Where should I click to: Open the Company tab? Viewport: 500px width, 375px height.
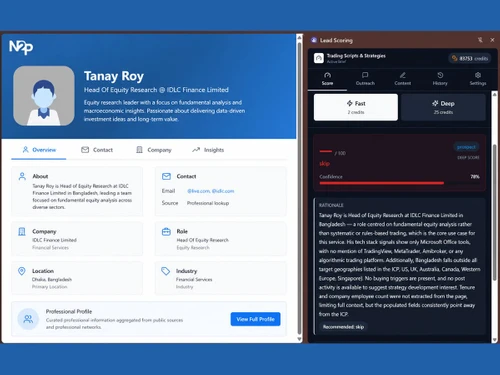(154, 150)
